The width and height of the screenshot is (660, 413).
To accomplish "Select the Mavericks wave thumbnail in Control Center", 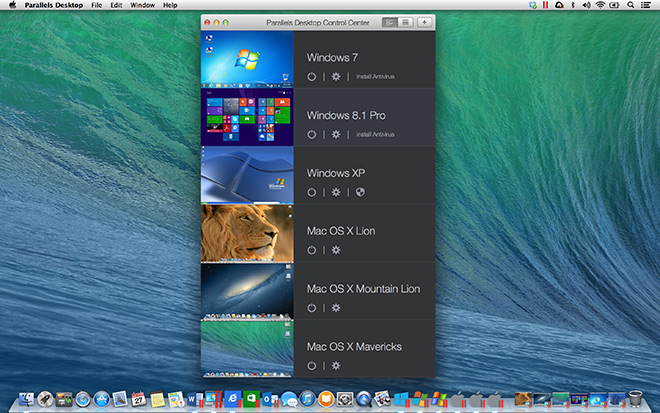I will [247, 349].
